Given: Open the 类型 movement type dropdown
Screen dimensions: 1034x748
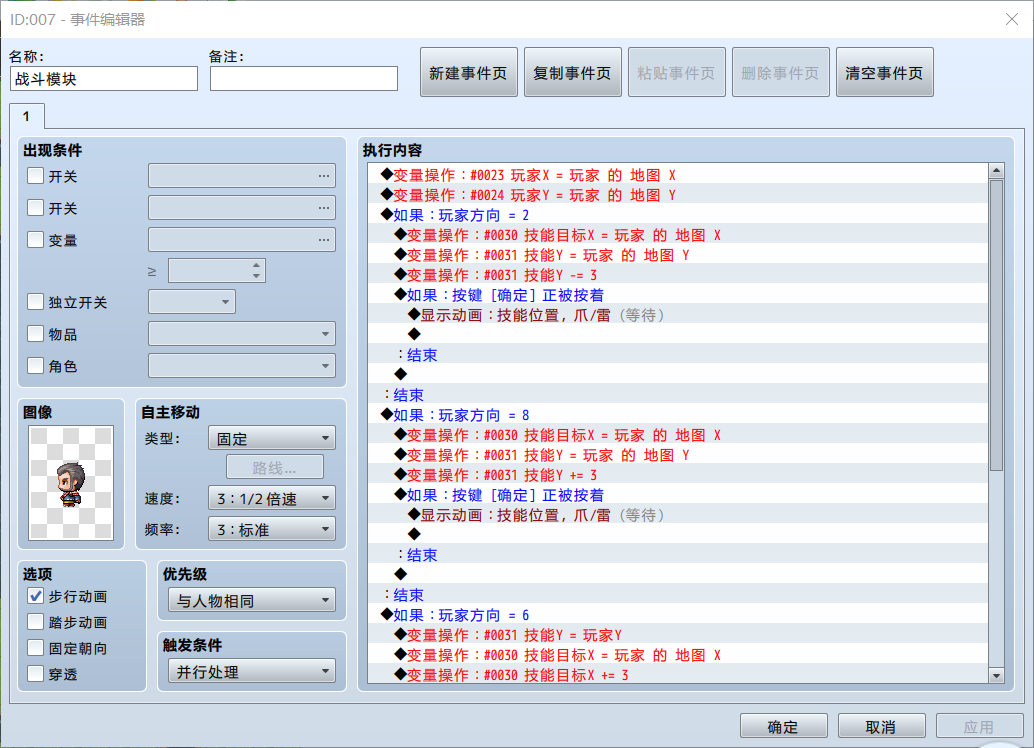Looking at the screenshot, I should click(272, 438).
